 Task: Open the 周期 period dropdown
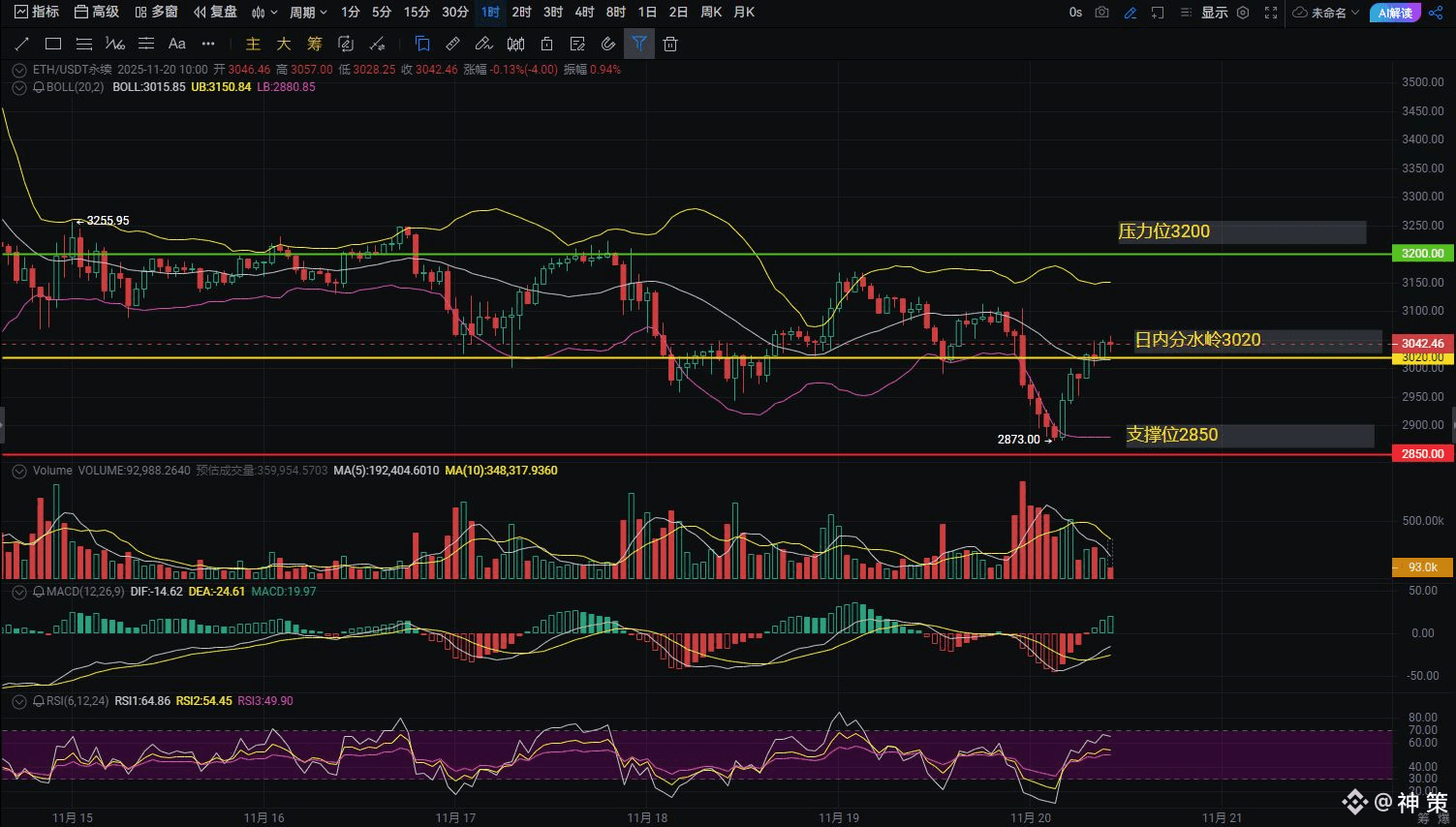308,13
